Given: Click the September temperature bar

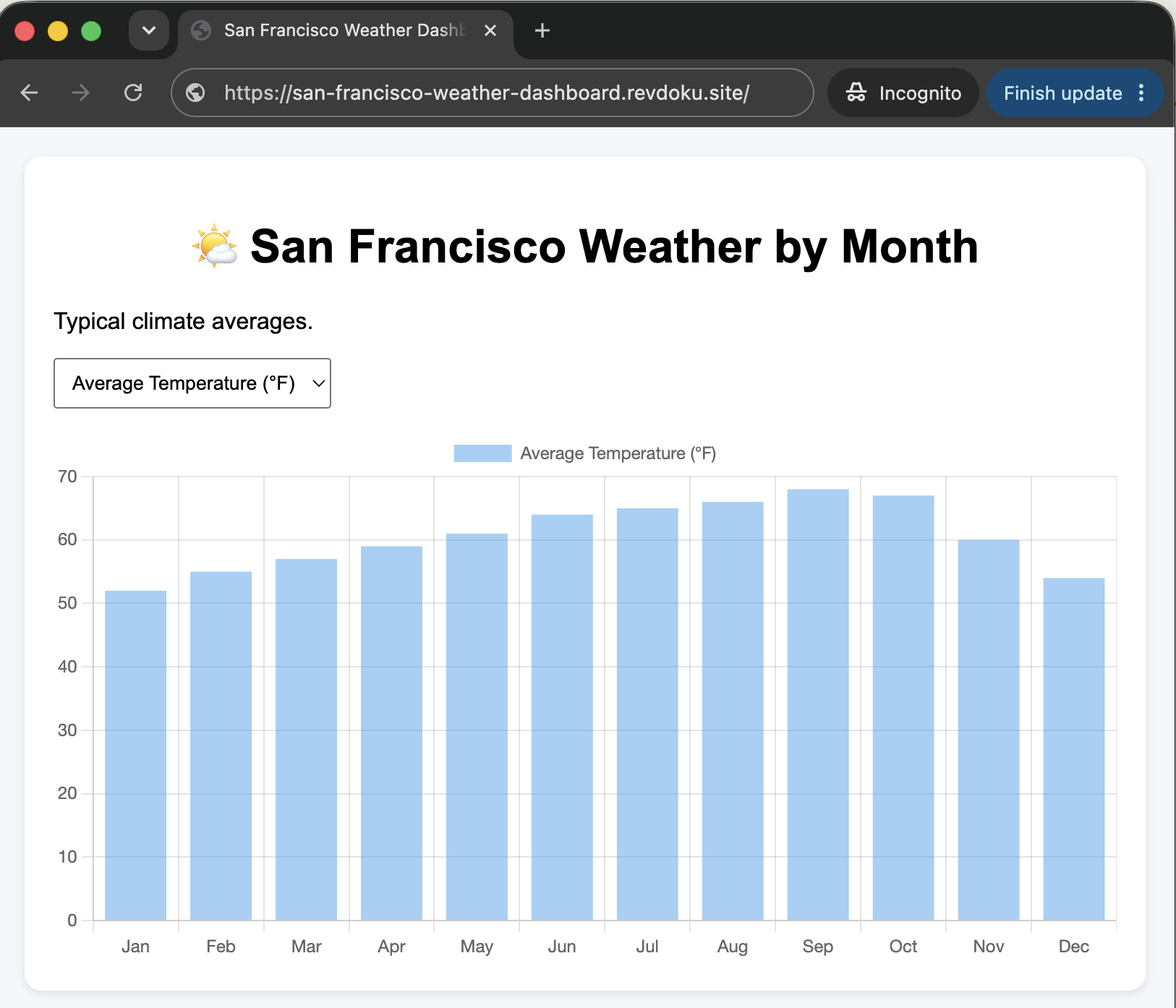Looking at the screenshot, I should (818, 705).
